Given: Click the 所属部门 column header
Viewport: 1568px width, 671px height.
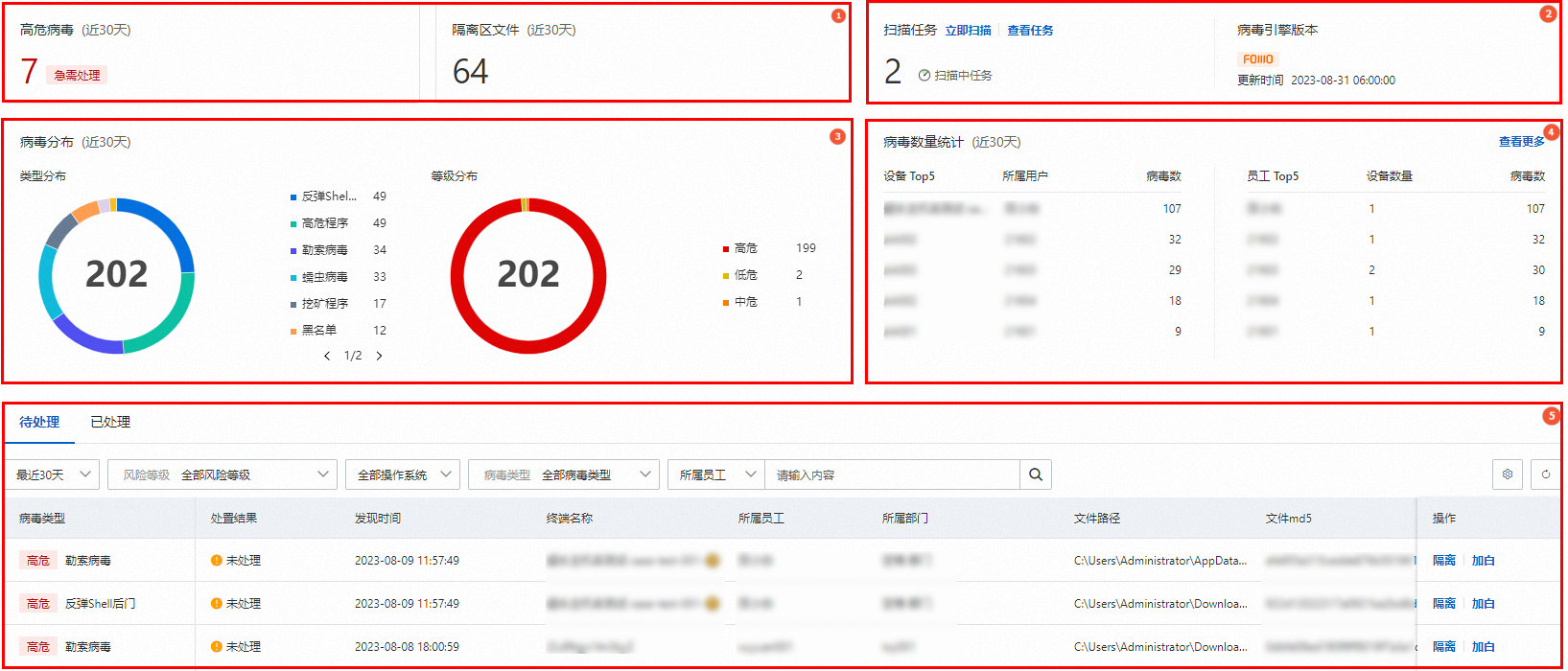Looking at the screenshot, I should [x=905, y=518].
